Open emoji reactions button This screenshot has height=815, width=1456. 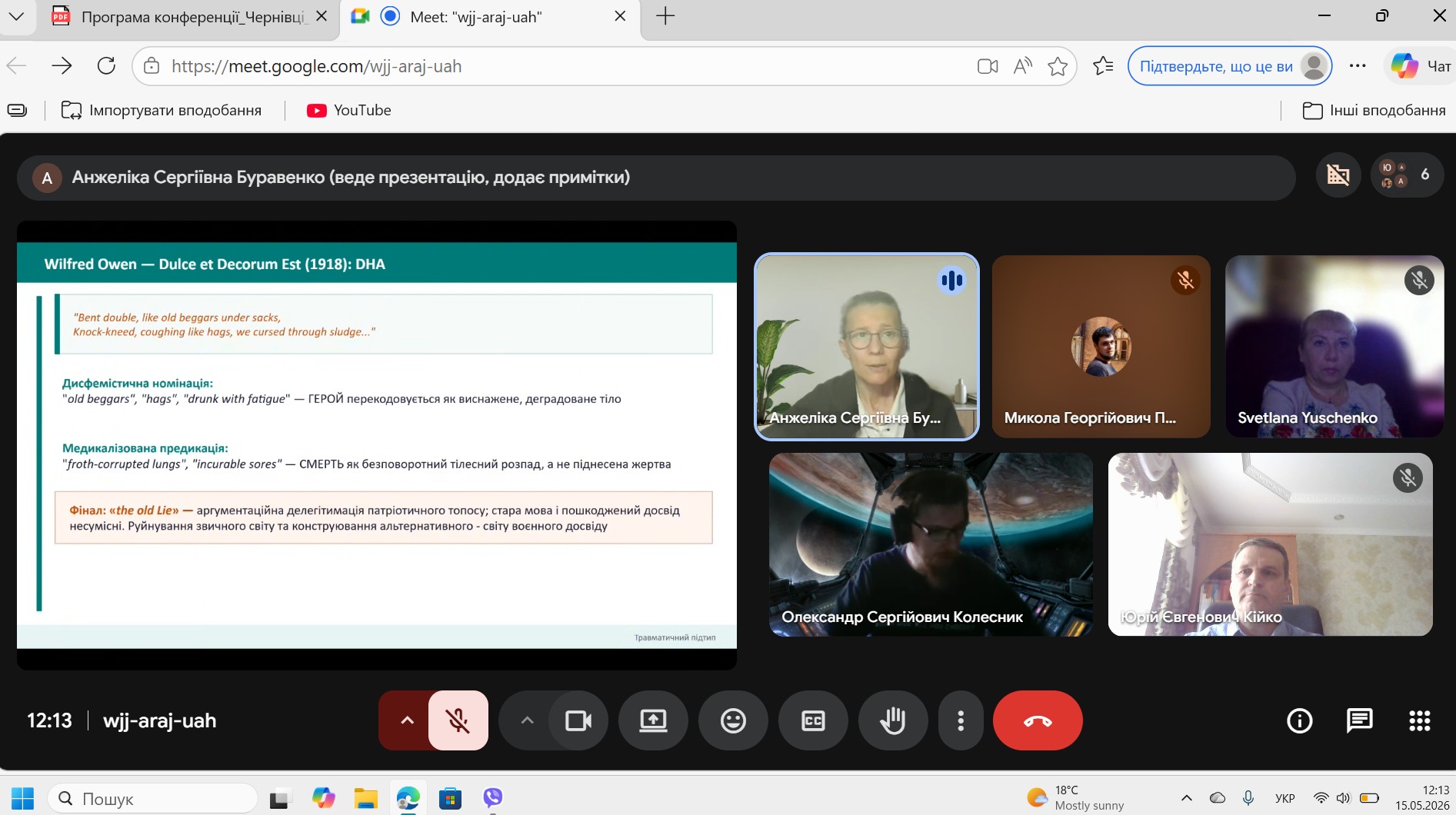click(x=733, y=720)
